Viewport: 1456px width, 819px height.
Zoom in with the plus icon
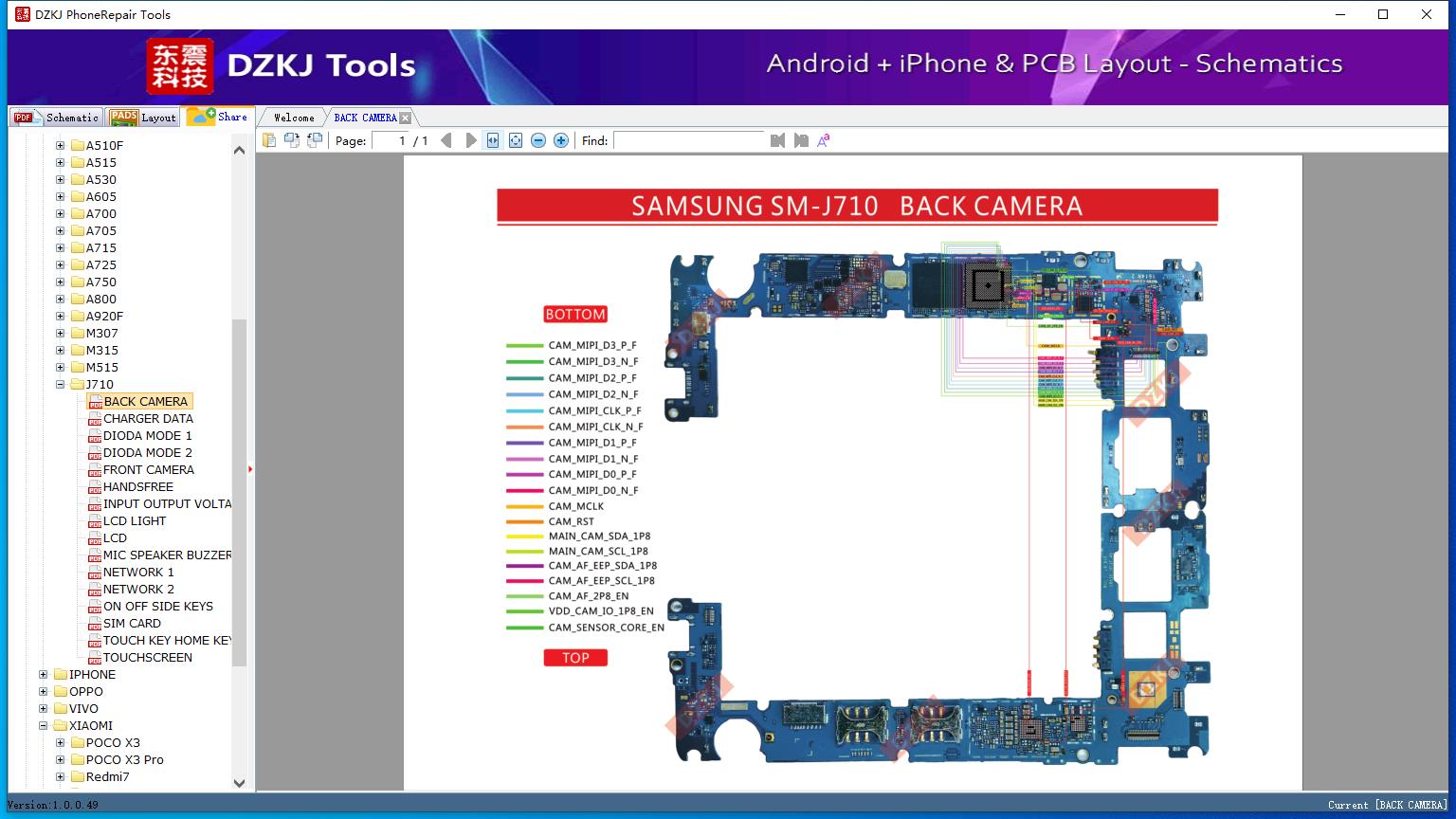[561, 140]
